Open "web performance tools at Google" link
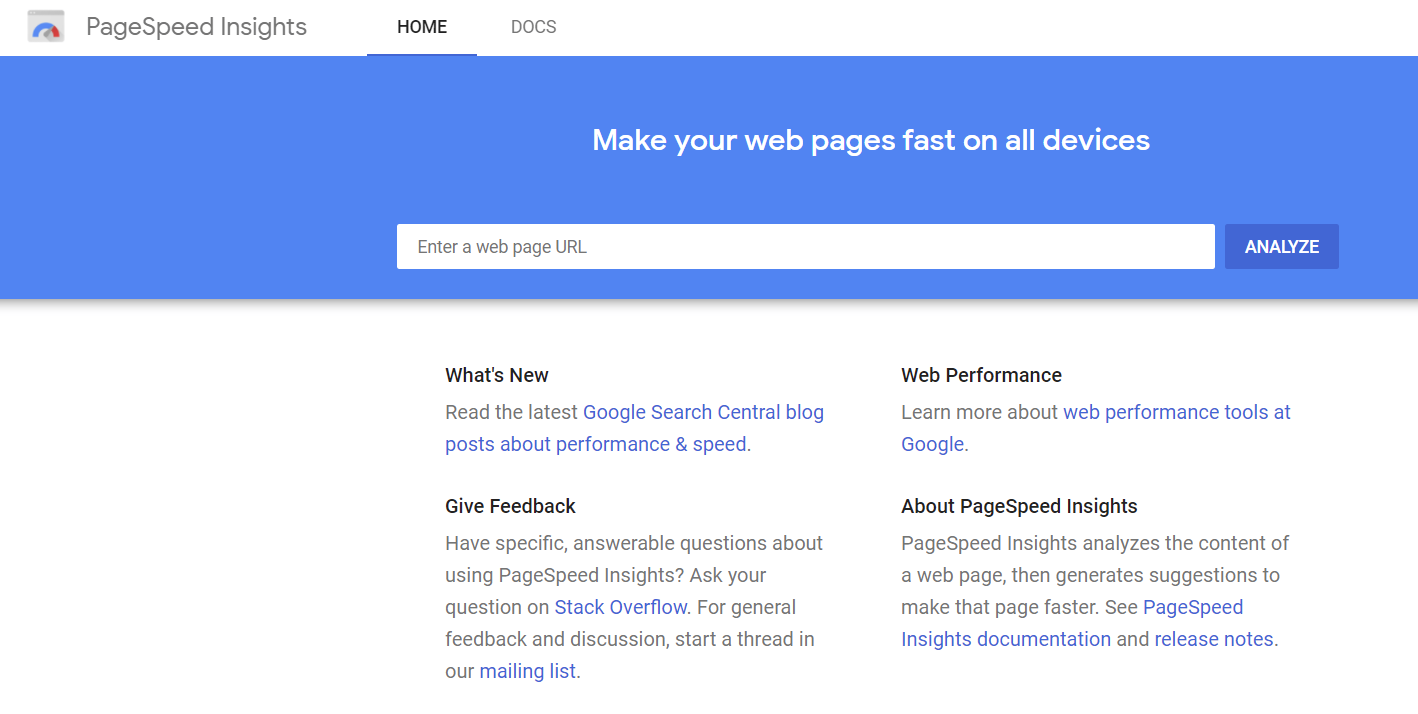The width and height of the screenshot is (1418, 714). click(1176, 411)
